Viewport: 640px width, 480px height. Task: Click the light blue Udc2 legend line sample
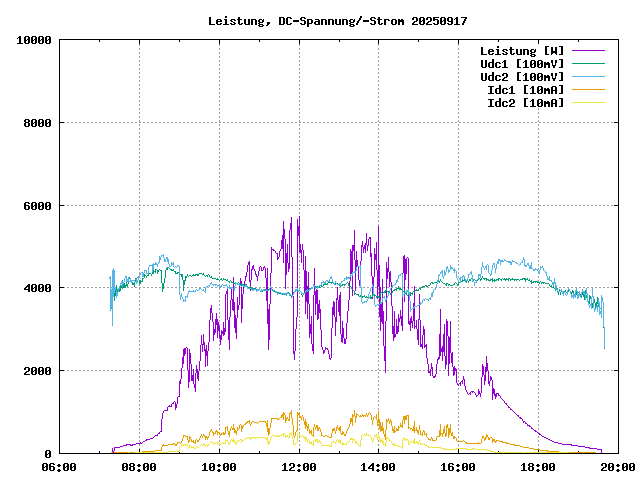coord(589,76)
